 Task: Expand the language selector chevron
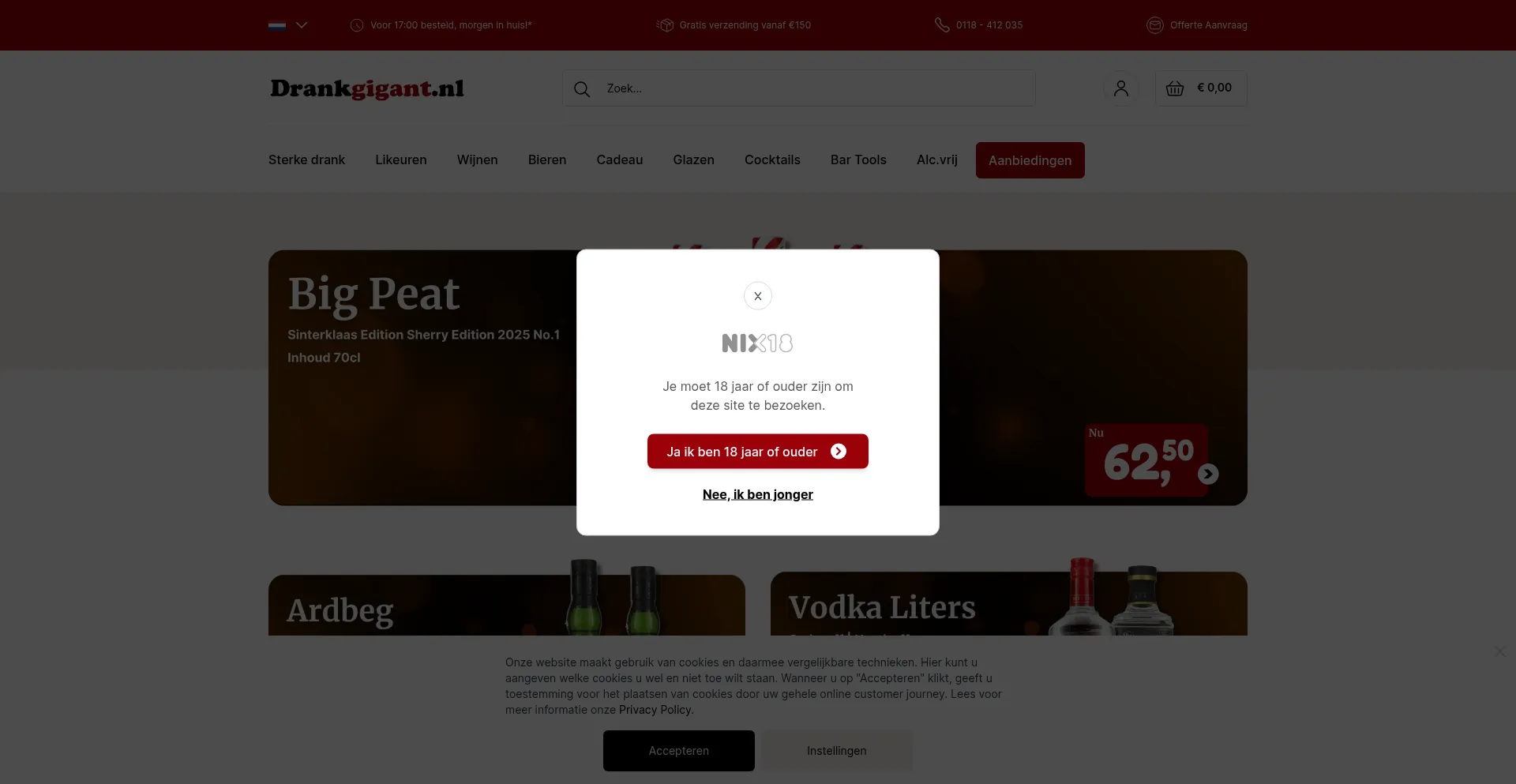click(x=302, y=25)
